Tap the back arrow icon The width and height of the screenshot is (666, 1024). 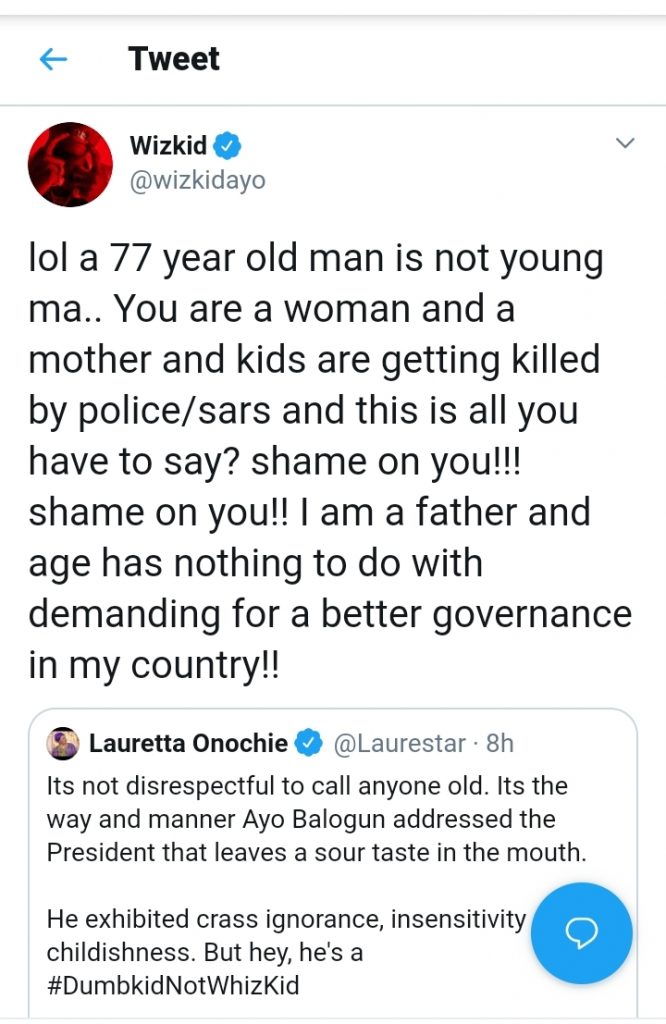coord(52,60)
